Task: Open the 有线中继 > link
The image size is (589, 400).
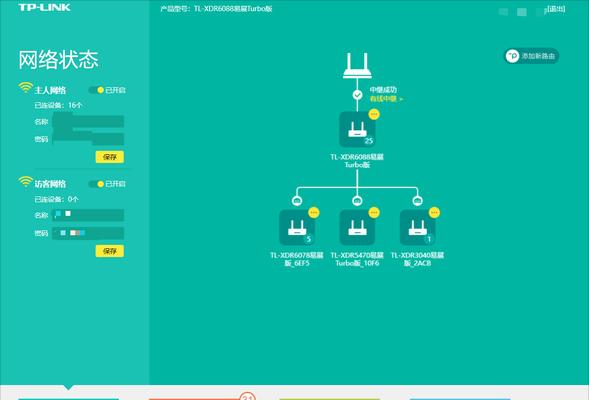Action: [386, 99]
